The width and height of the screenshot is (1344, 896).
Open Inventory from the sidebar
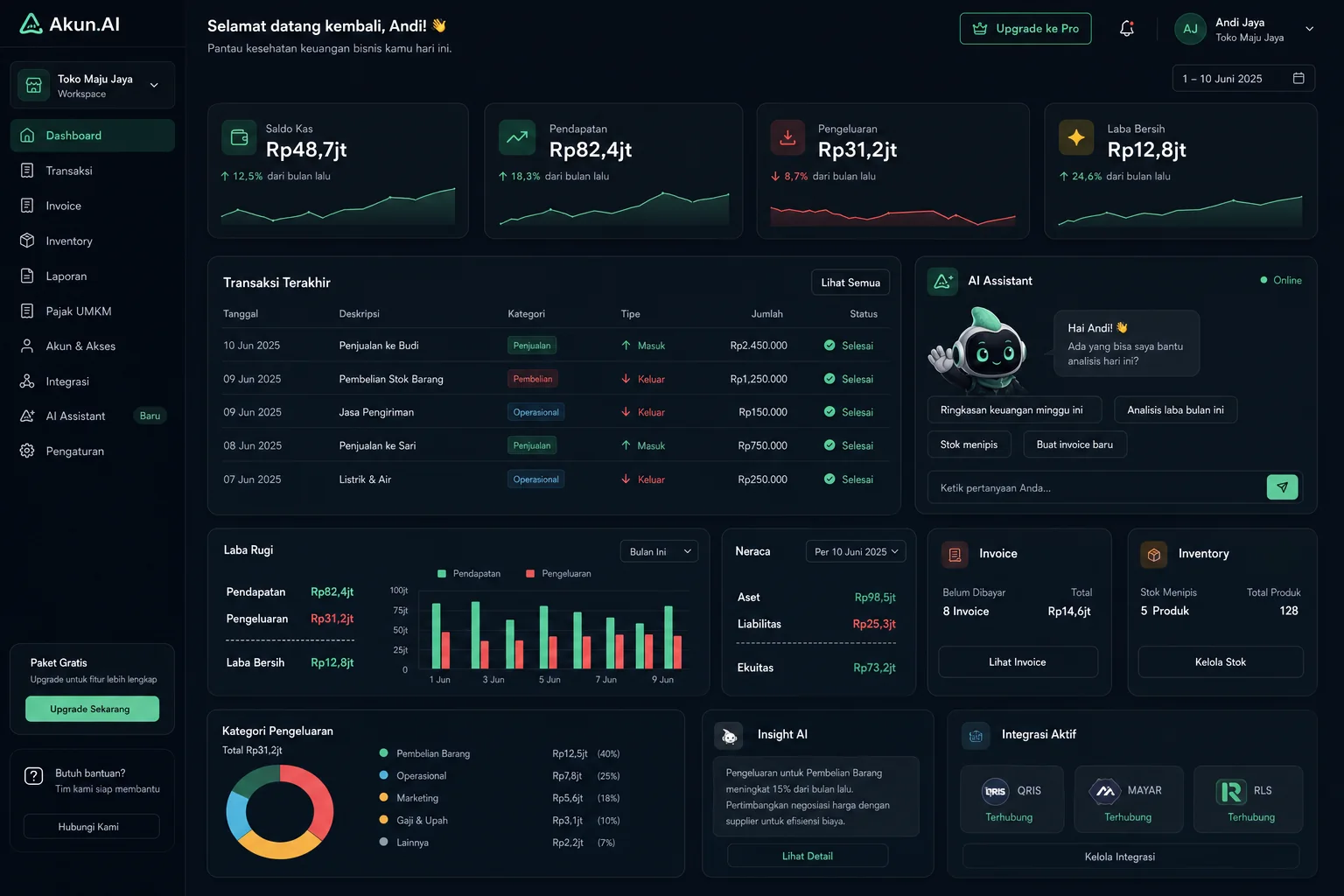point(92,241)
